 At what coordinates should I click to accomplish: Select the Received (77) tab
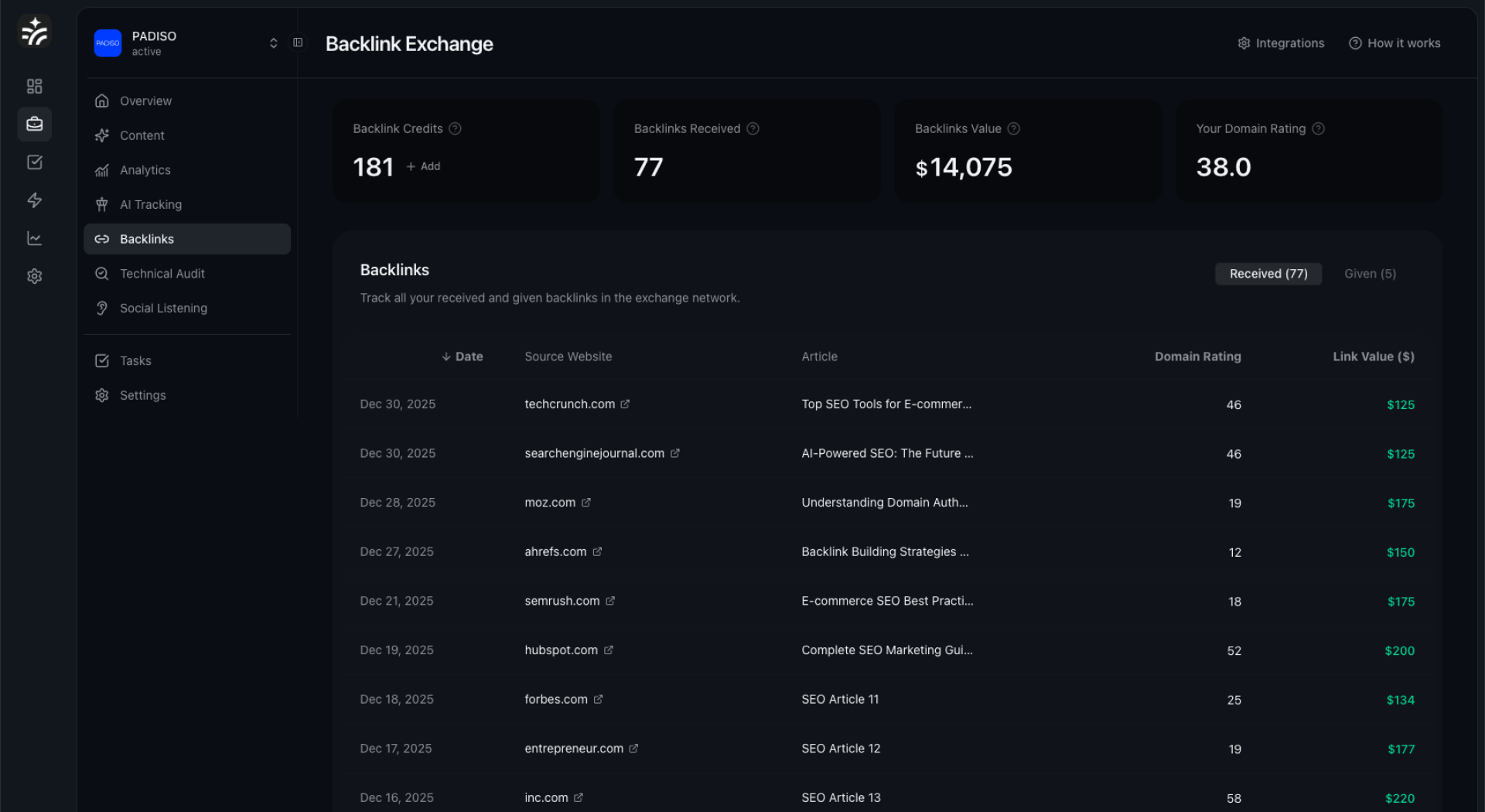[1268, 274]
